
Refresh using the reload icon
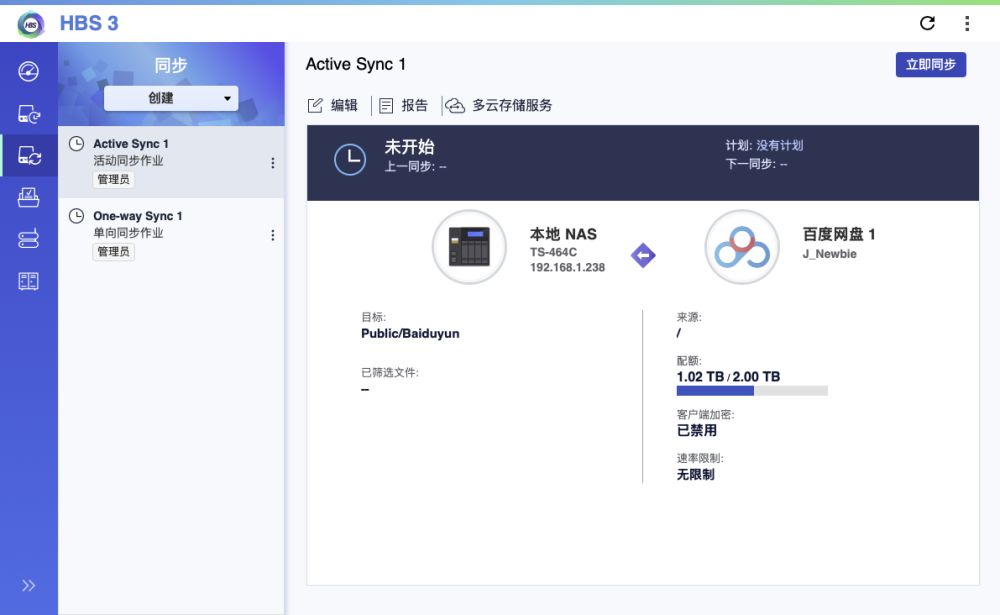click(927, 24)
